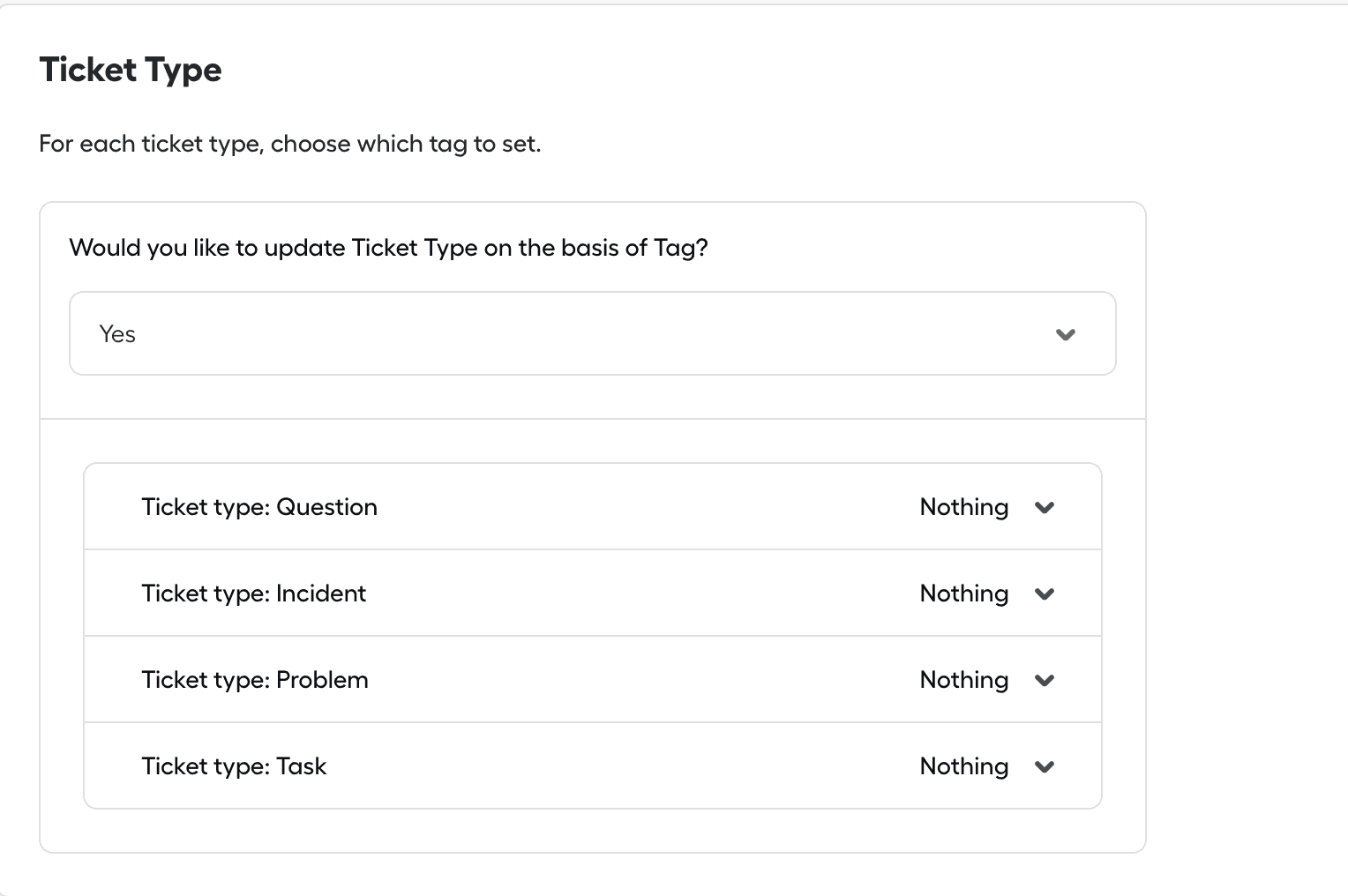Open the Nothing dropdown for Ticket type: Incident

click(x=987, y=594)
